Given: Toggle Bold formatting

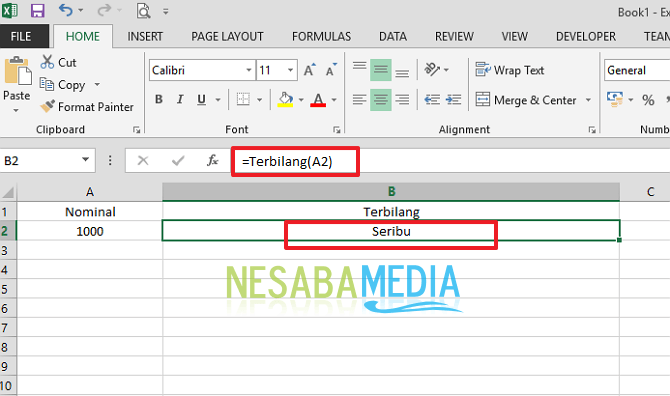Looking at the screenshot, I should [159, 100].
